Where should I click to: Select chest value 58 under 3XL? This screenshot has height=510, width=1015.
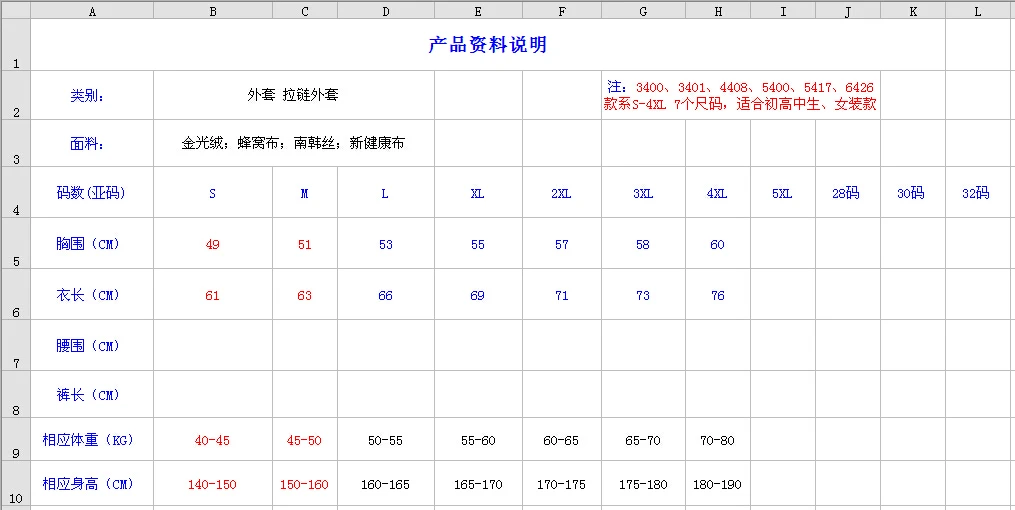coord(643,243)
